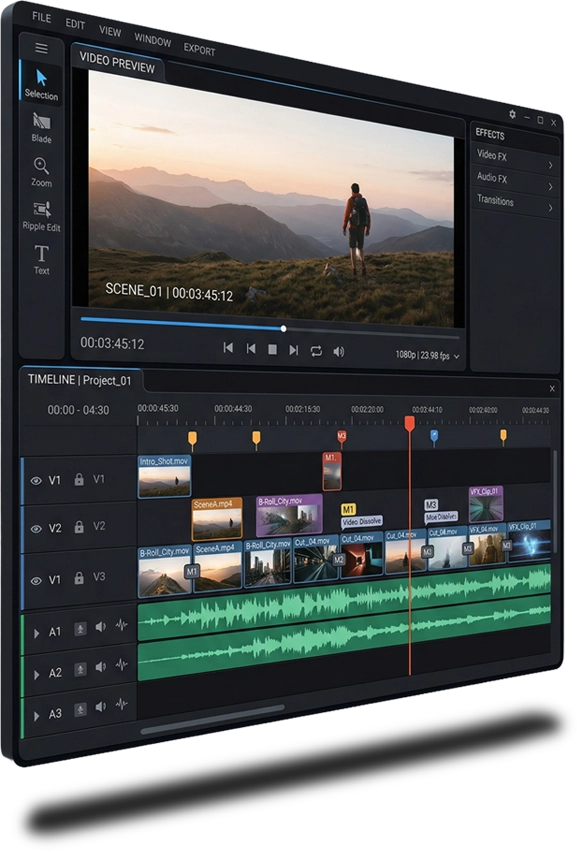
Task: Click the M2 transition badge on Cut_04.mov
Action: (338, 559)
